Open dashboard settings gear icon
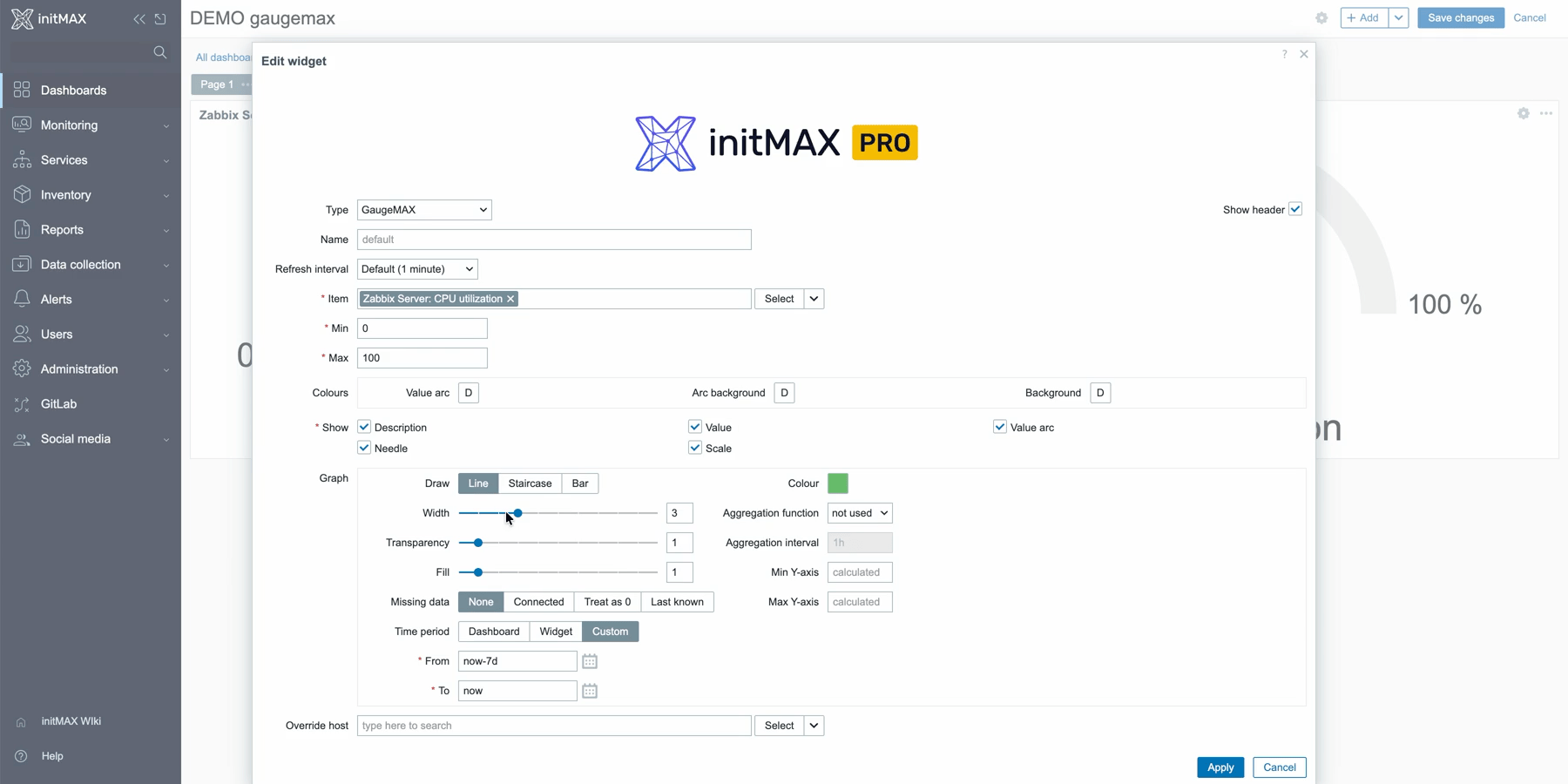This screenshot has height=784, width=1568. 1321,18
